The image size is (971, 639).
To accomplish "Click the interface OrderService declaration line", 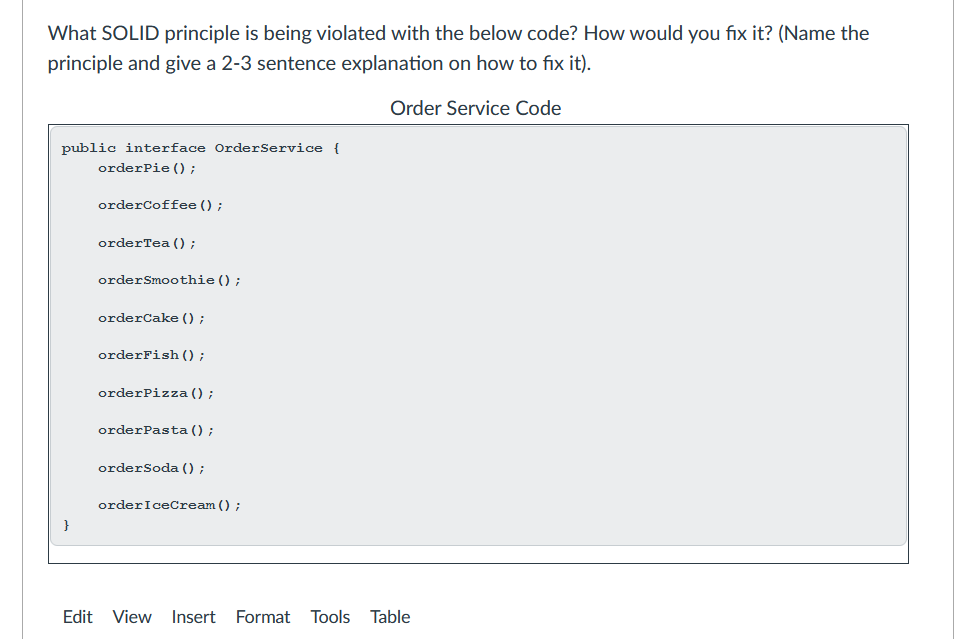I will tap(200, 147).
